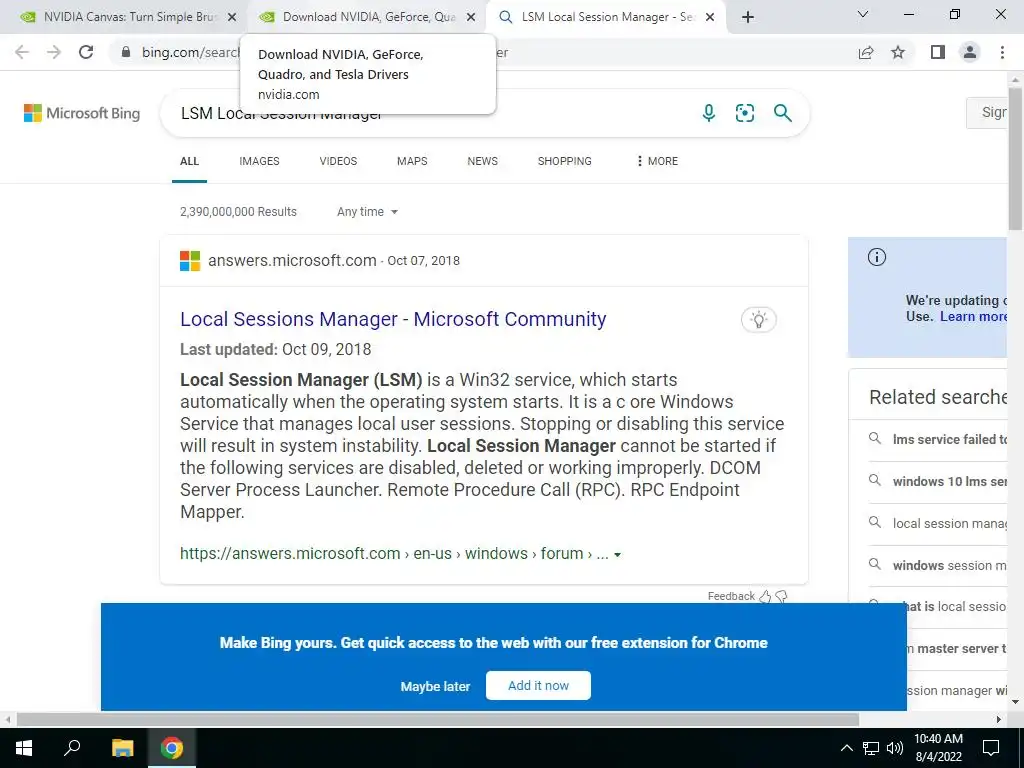Click the padlock site info icon
1024x768 pixels.
126,52
